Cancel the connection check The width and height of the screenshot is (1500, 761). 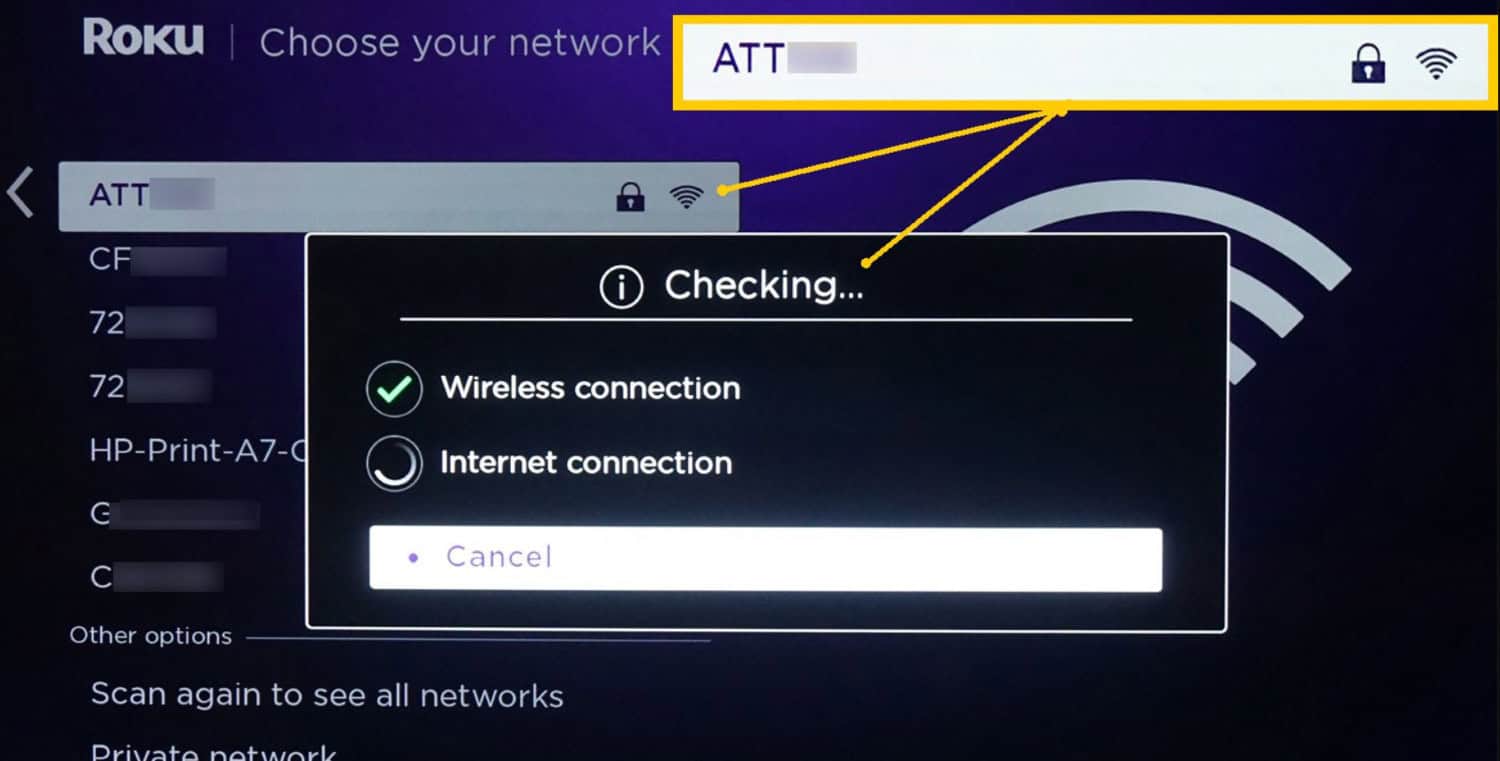tap(765, 558)
